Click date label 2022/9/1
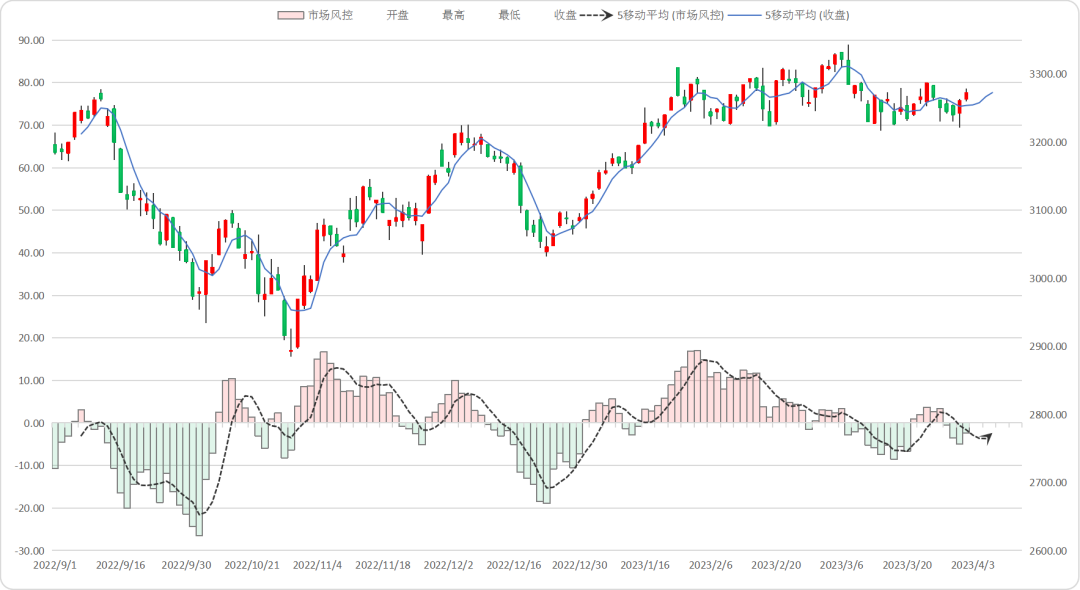This screenshot has width=1080, height=590. click(x=55, y=565)
